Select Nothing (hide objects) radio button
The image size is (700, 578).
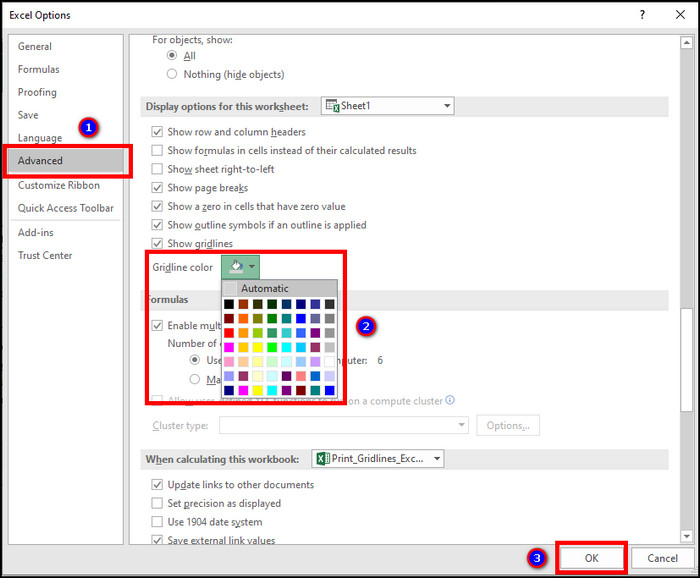click(x=172, y=74)
